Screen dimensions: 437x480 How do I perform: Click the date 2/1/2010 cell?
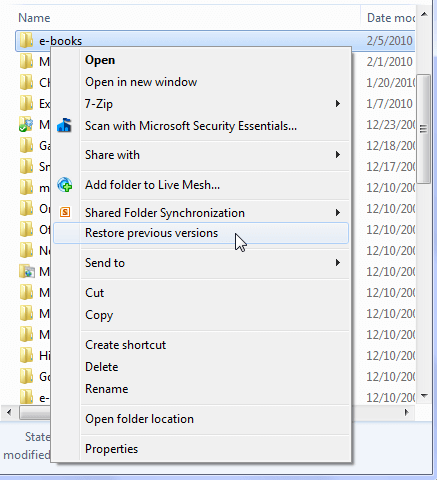389,62
